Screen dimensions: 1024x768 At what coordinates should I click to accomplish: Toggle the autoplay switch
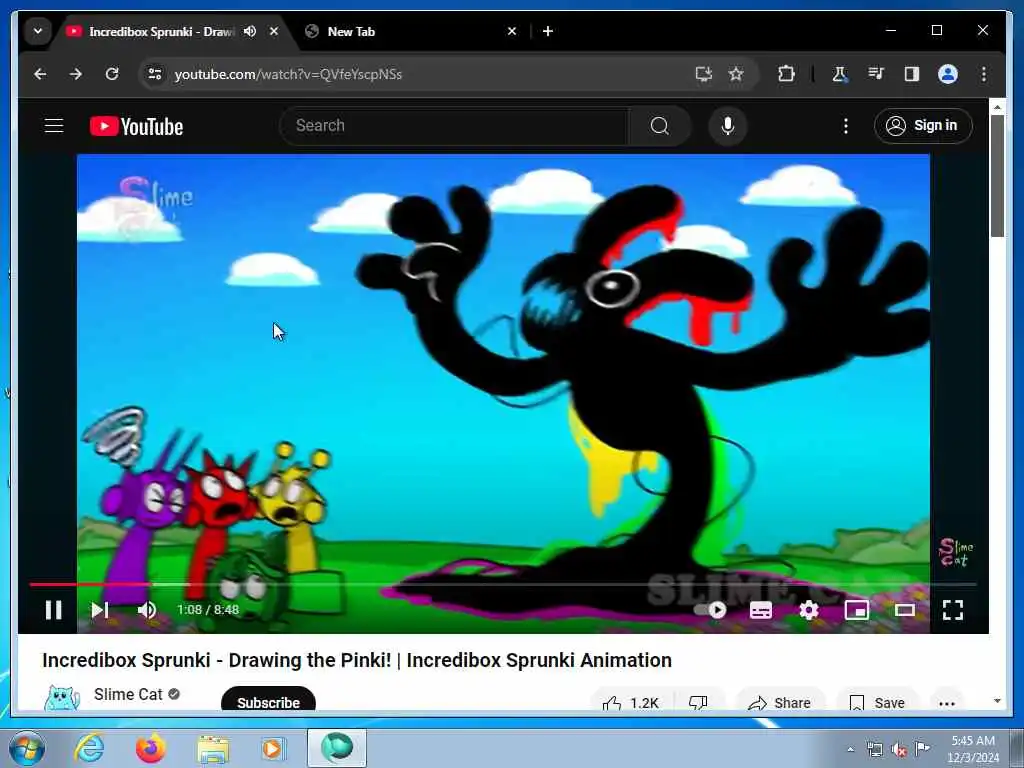(x=710, y=610)
